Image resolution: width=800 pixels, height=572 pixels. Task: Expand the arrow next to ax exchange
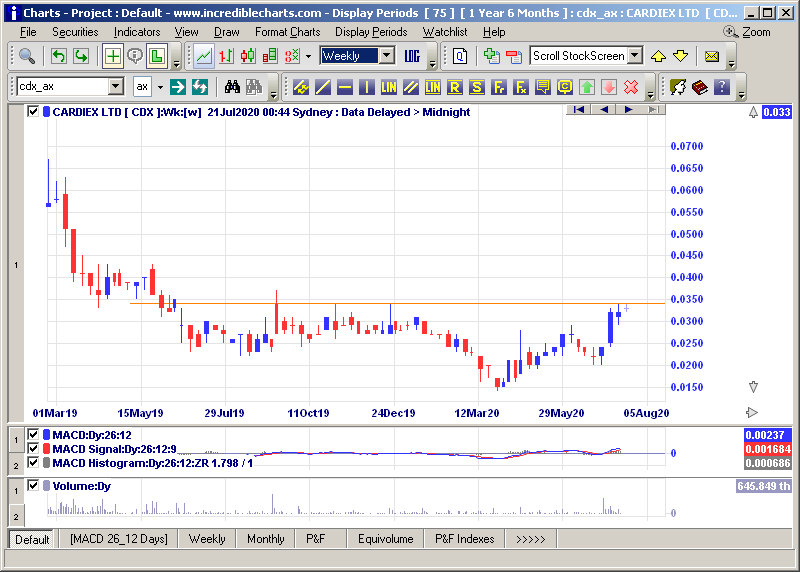point(160,87)
